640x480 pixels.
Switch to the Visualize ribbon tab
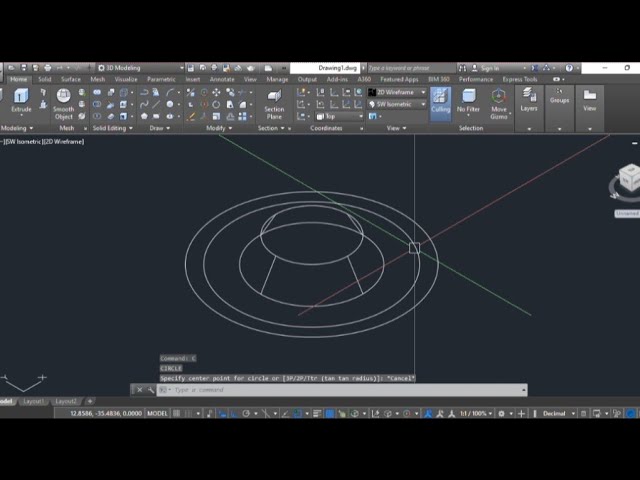126,79
